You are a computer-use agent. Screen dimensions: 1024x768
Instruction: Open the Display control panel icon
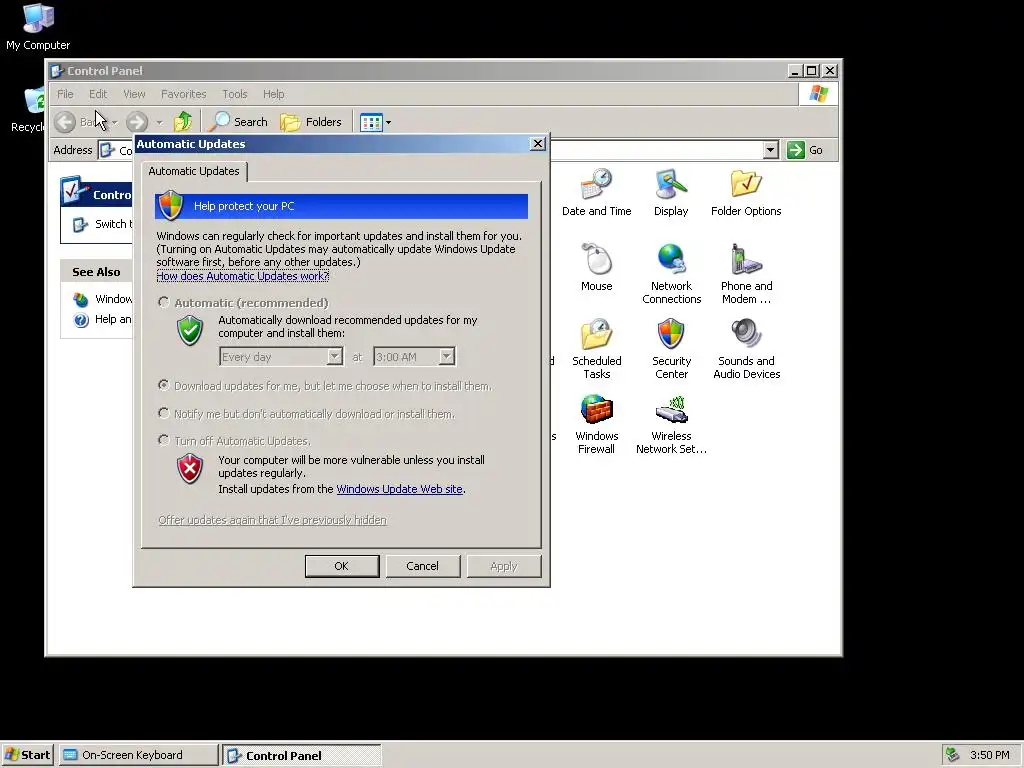click(x=671, y=193)
